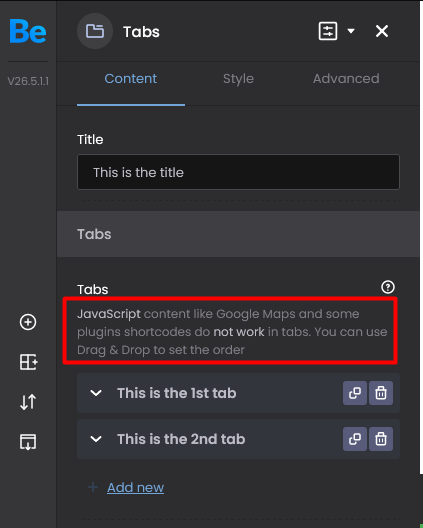Duplicate the 2nd tab item
This screenshot has width=423, height=528.
[x=355, y=439]
